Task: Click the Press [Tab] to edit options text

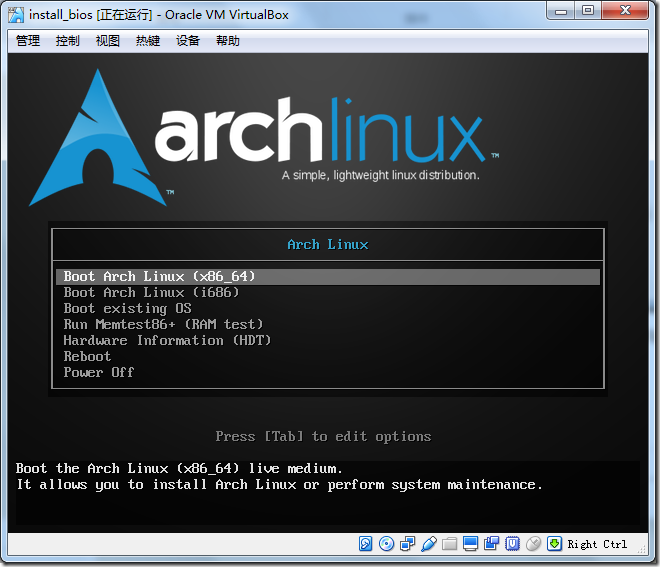Action: [323, 437]
